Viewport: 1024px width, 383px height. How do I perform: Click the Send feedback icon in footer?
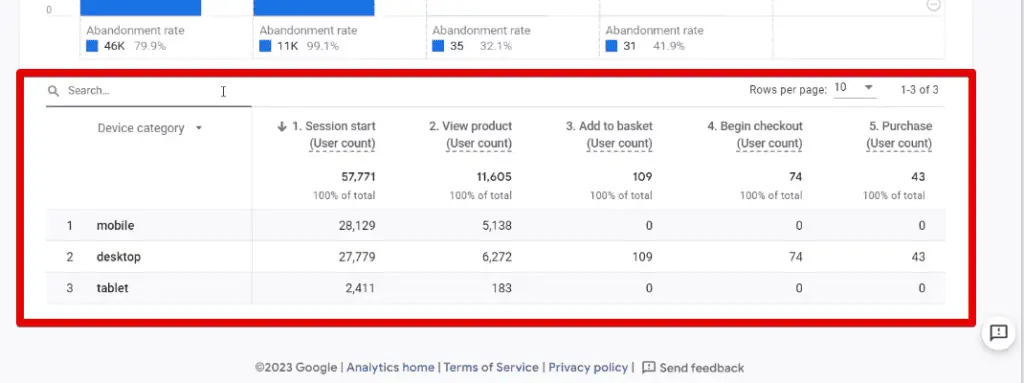[x=648, y=367]
